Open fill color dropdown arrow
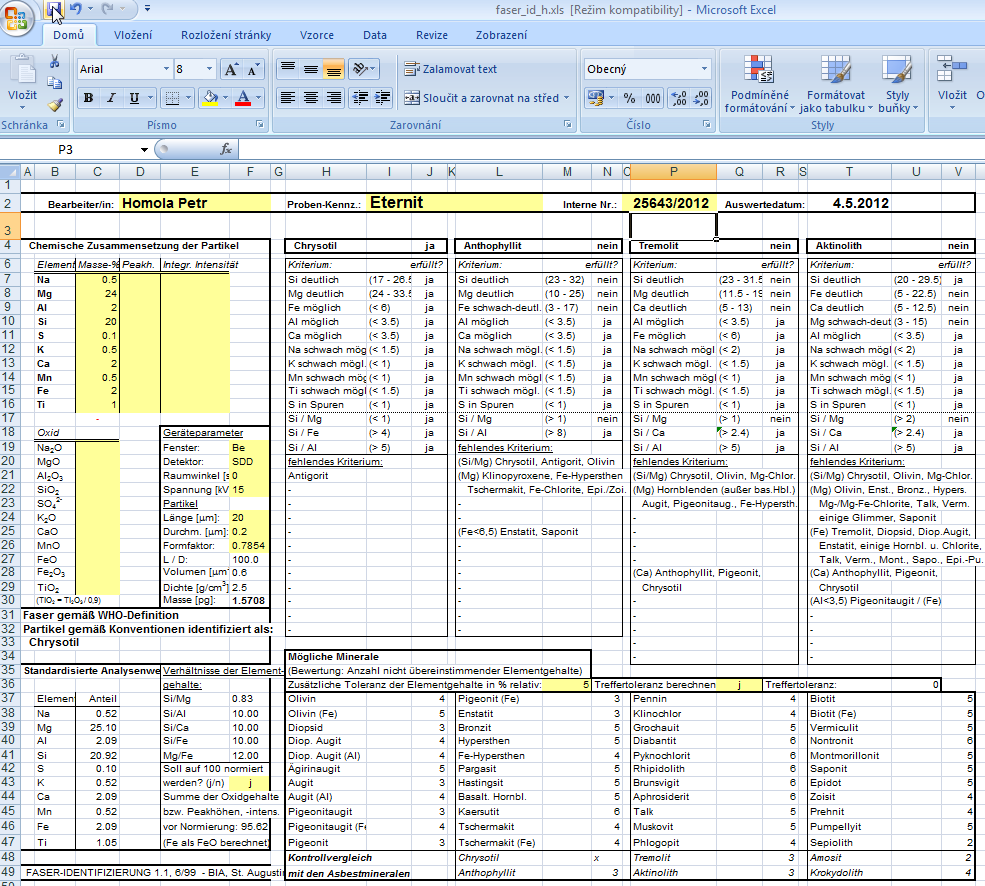Image resolution: width=985 pixels, height=886 pixels. click(226, 98)
